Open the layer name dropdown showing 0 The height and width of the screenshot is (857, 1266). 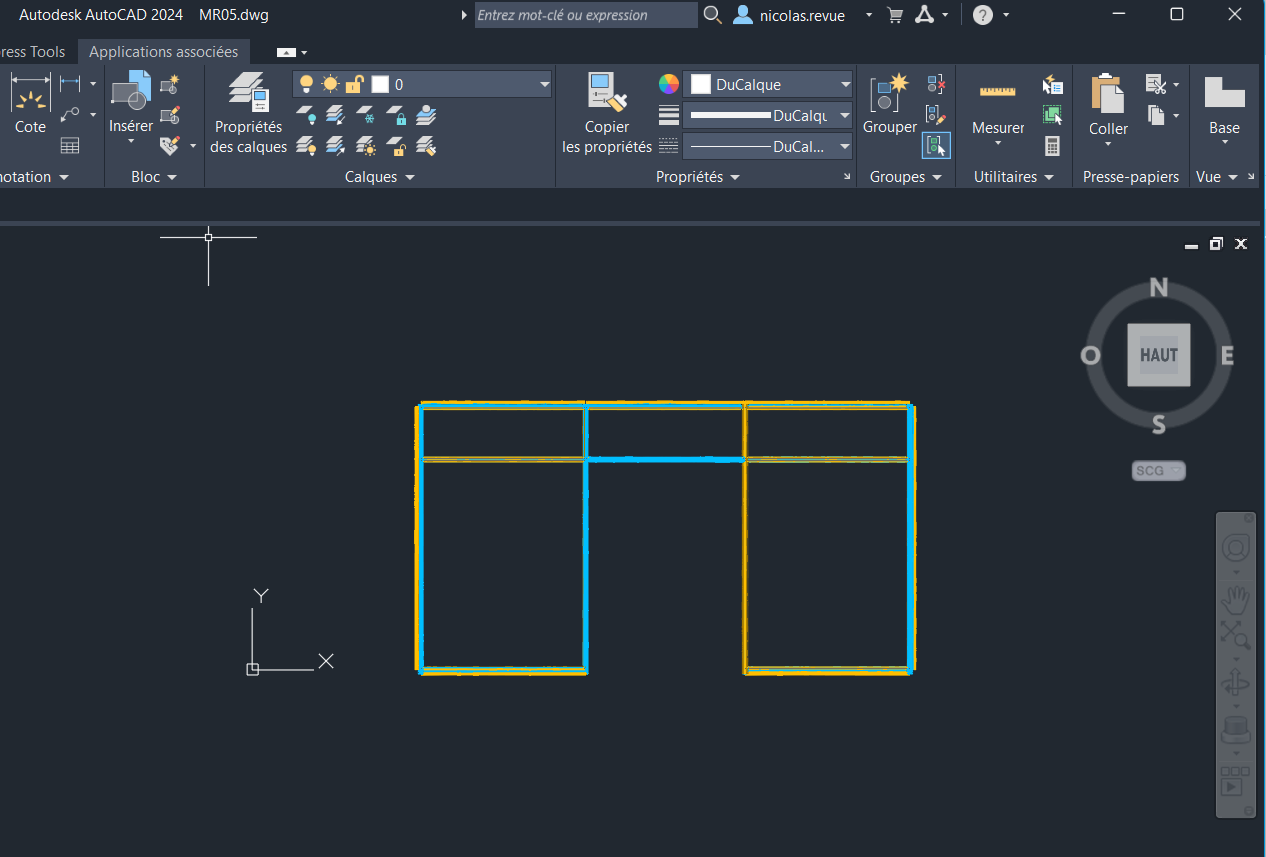tap(421, 85)
